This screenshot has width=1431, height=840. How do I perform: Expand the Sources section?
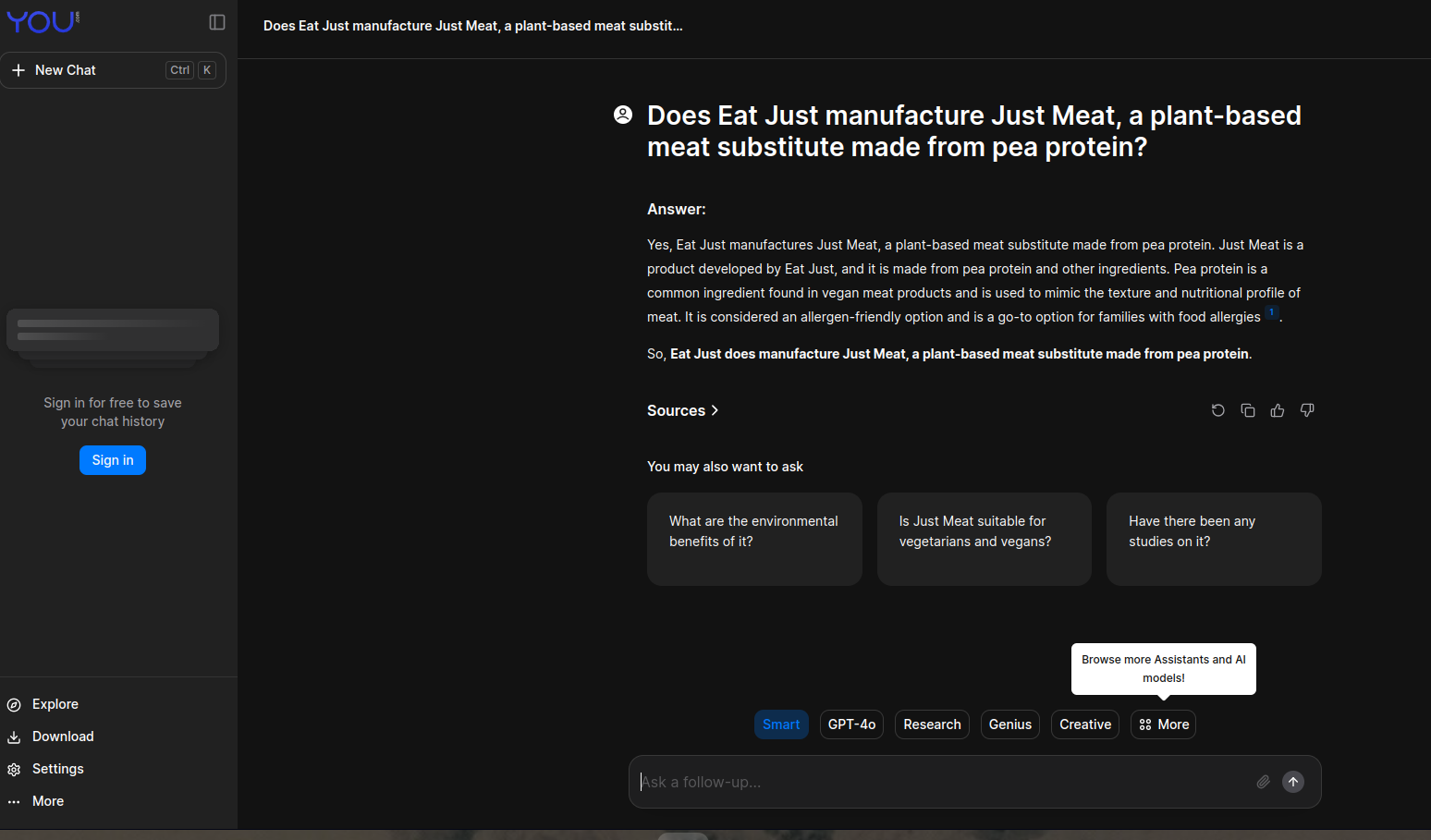[683, 410]
